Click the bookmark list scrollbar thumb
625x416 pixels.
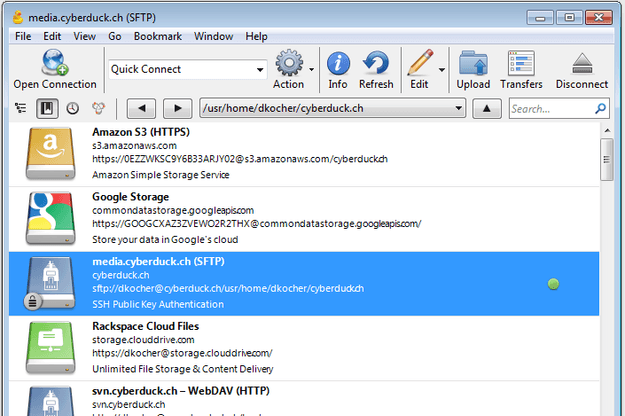click(607, 159)
